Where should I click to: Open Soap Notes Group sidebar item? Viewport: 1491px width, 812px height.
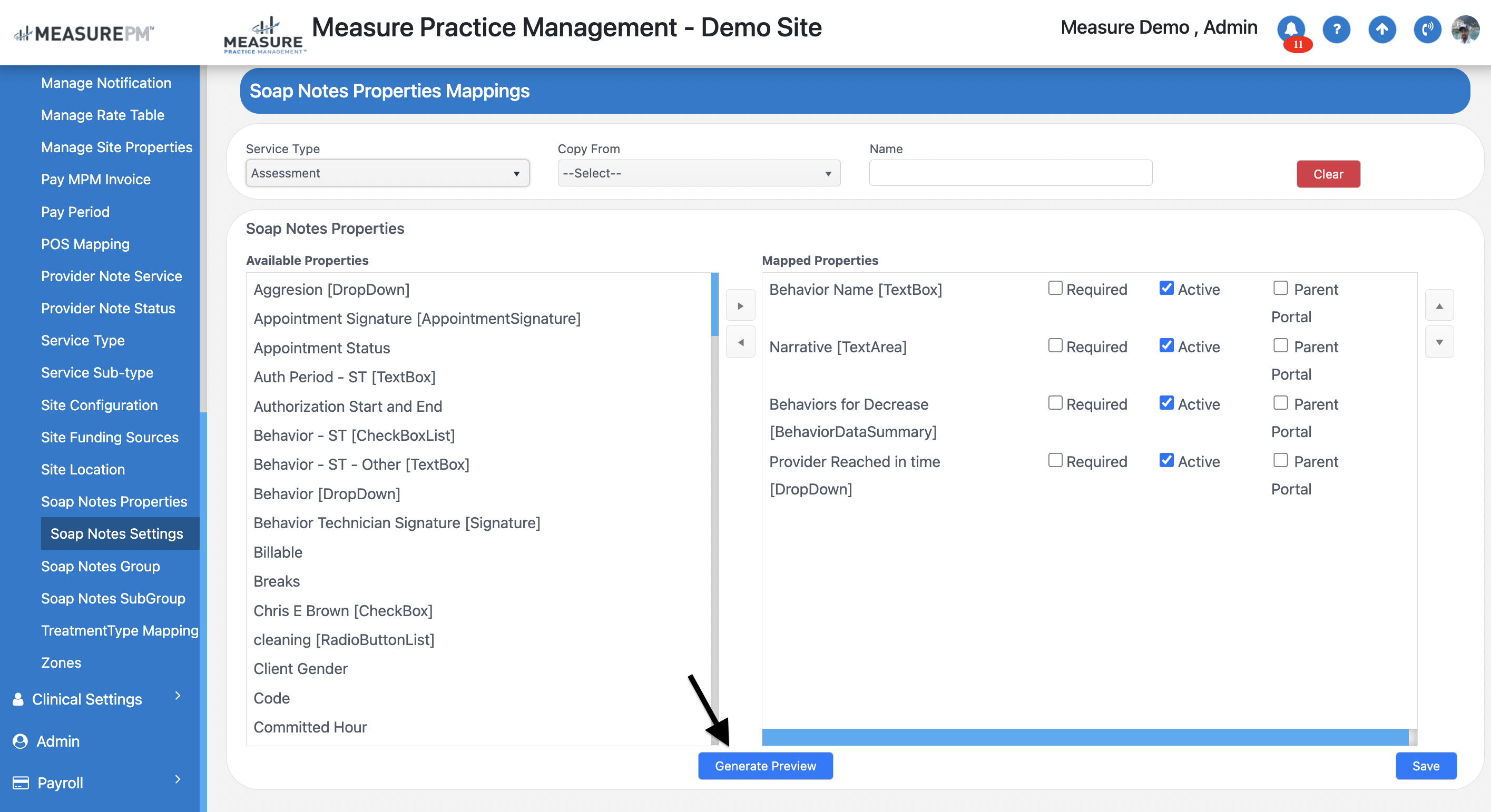100,566
